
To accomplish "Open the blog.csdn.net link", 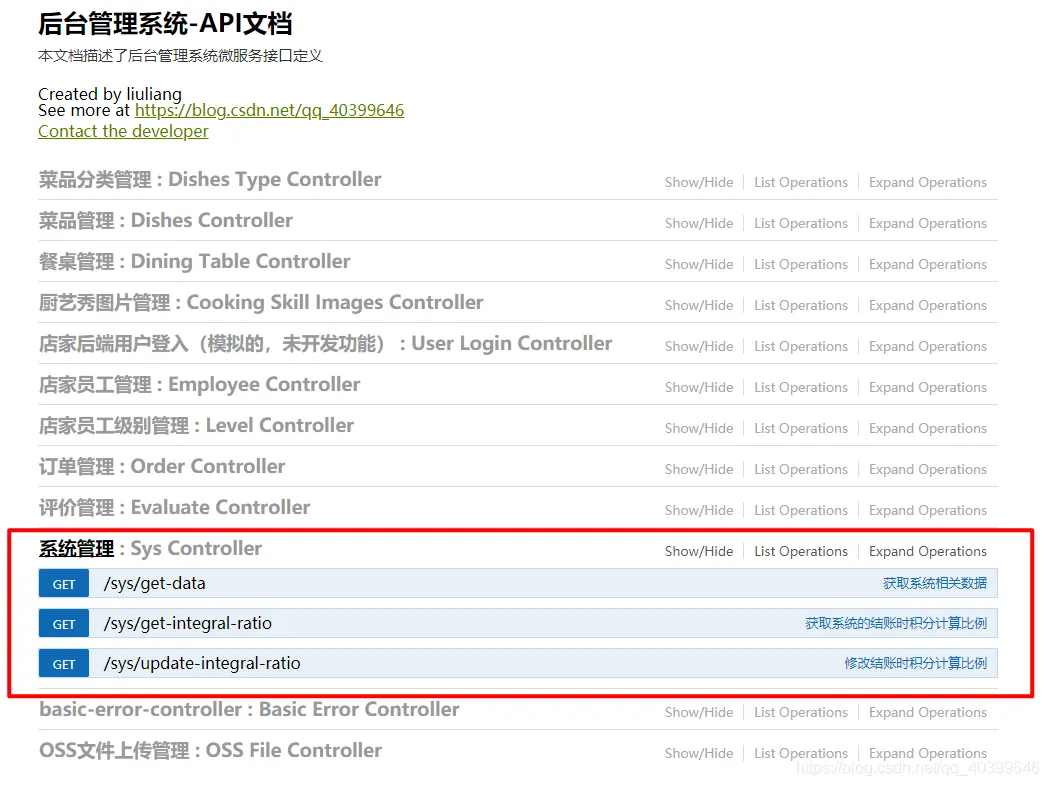I will pos(268,110).
